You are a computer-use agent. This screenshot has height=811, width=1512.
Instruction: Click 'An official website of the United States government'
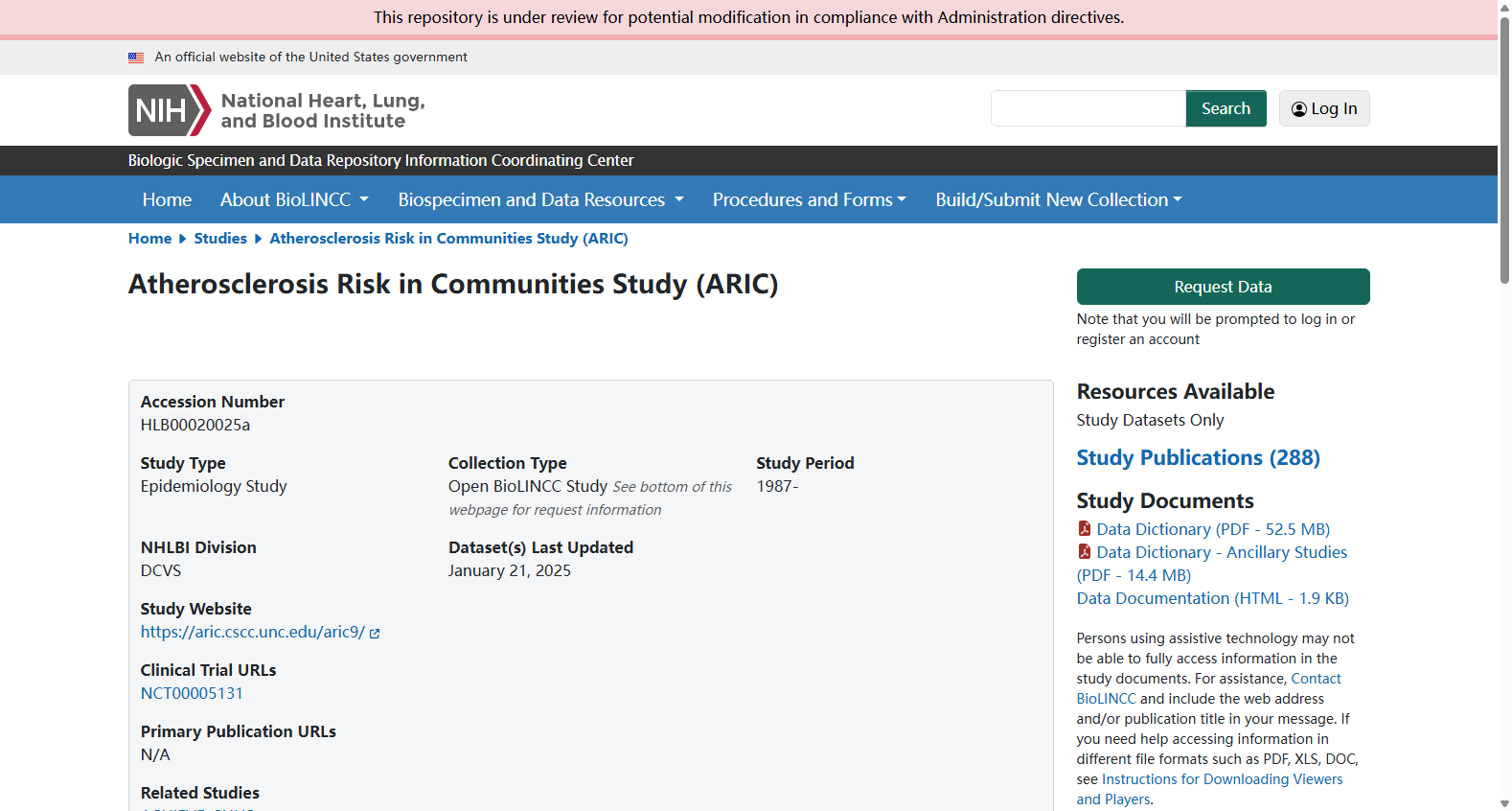311,58
